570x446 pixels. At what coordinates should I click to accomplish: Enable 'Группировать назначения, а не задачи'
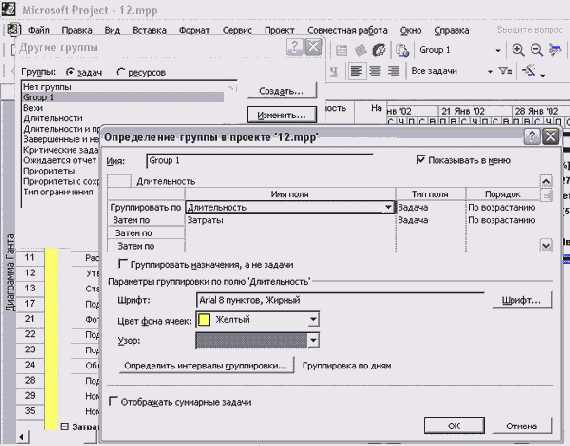123,264
